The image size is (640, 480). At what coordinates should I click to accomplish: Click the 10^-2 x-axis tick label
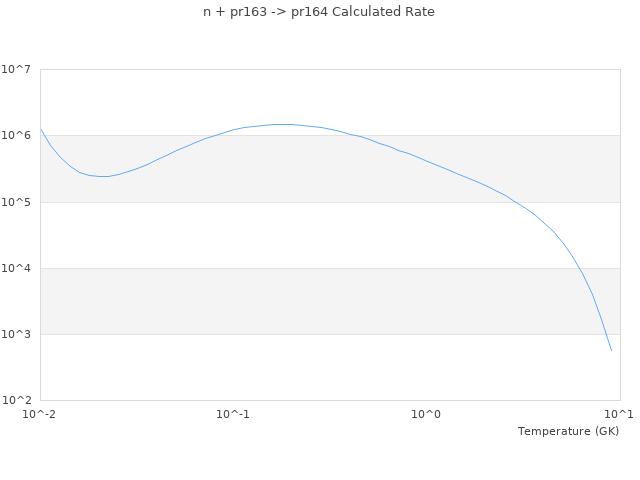[x=40, y=414]
